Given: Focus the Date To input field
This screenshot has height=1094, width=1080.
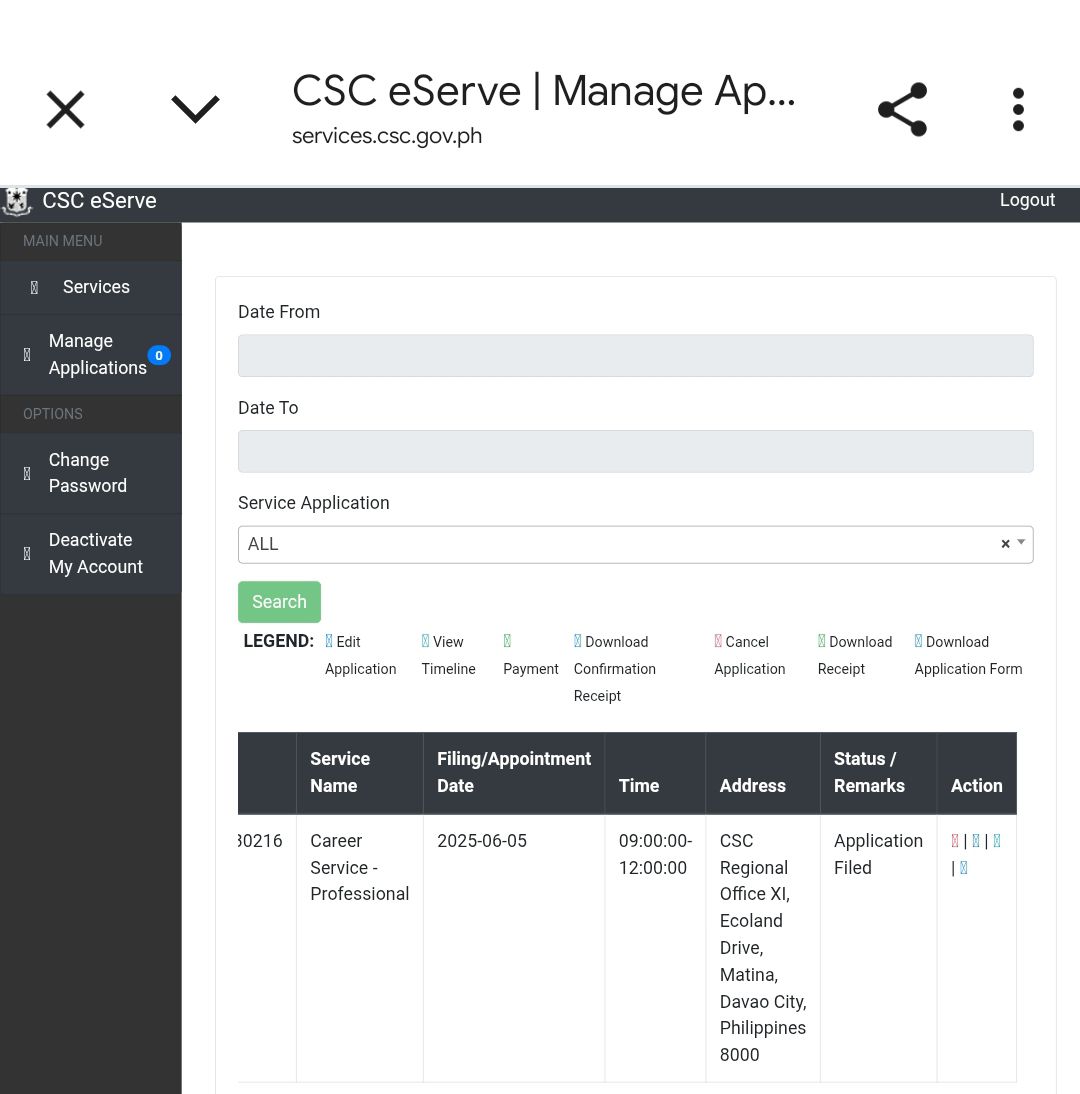Looking at the screenshot, I should point(636,451).
